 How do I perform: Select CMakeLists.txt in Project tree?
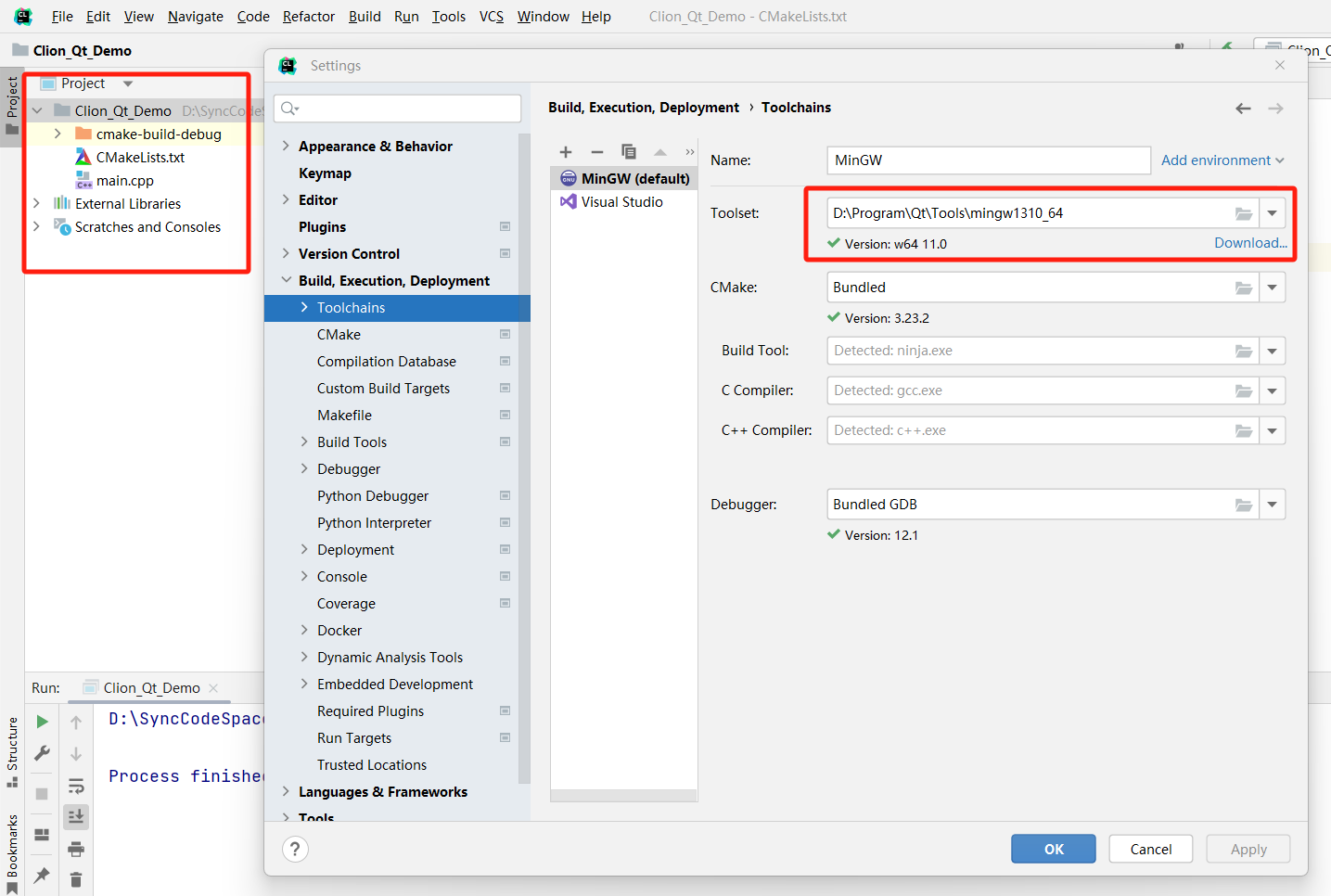pos(140,158)
